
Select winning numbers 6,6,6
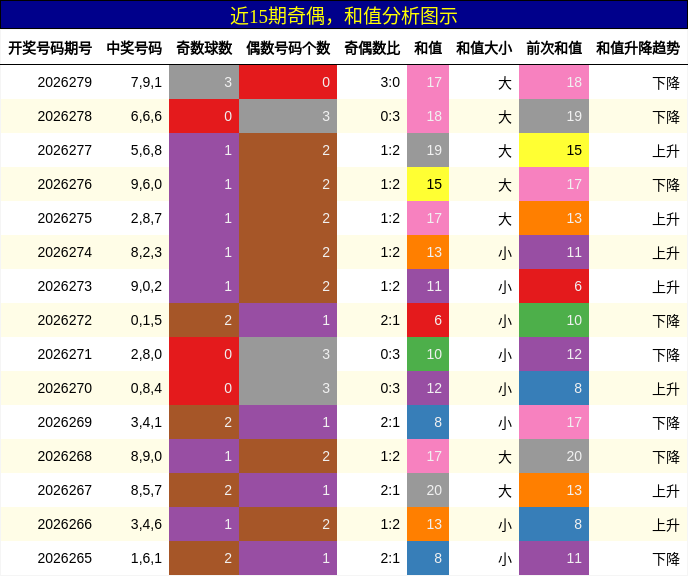pos(146,116)
